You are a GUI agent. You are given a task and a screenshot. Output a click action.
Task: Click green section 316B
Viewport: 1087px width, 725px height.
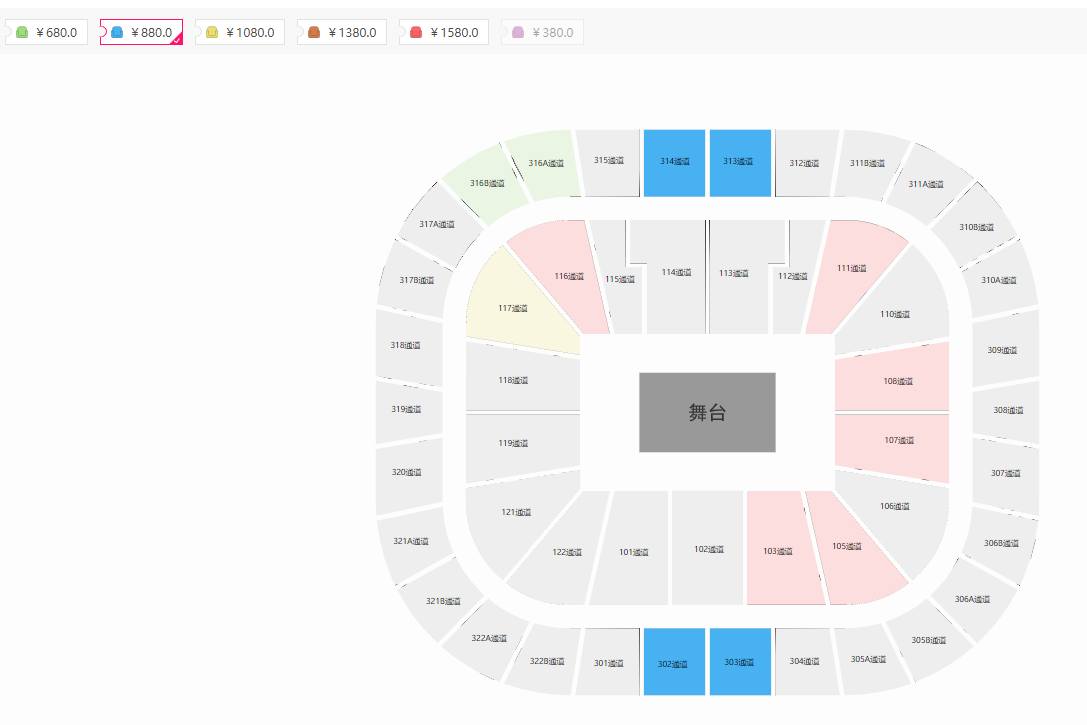tap(485, 184)
